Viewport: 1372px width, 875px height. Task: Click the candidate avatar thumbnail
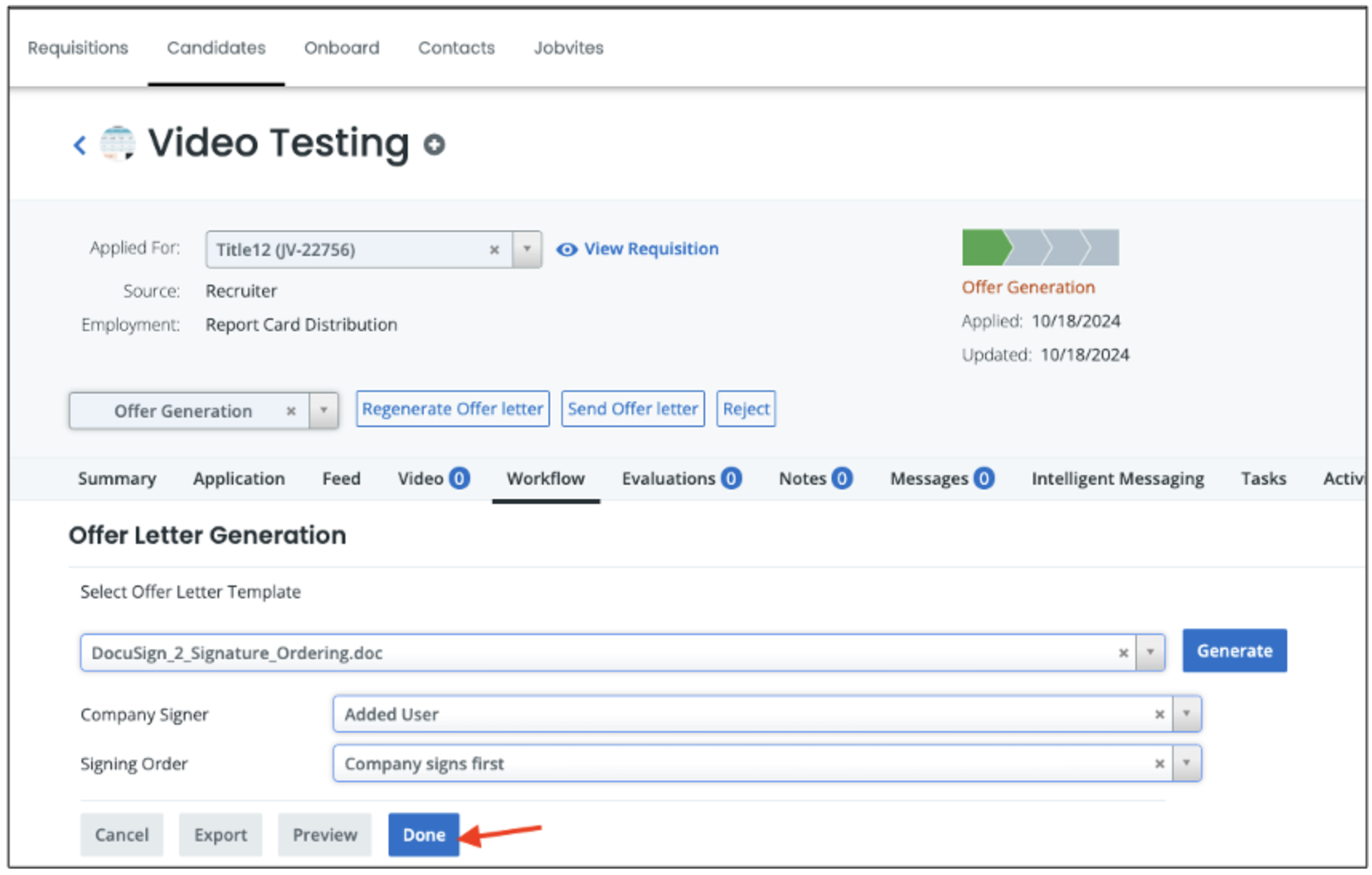[x=118, y=144]
